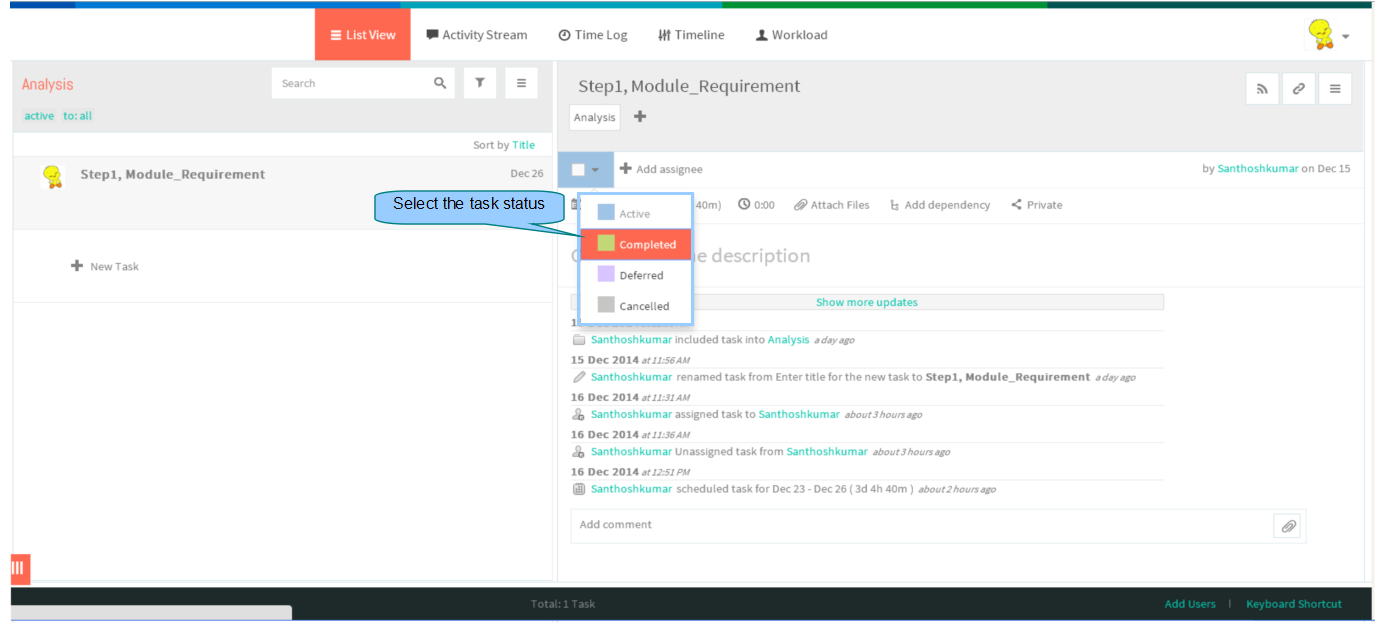The height and width of the screenshot is (630, 1379).
Task: Open the Time Log tab
Action: pos(592,35)
